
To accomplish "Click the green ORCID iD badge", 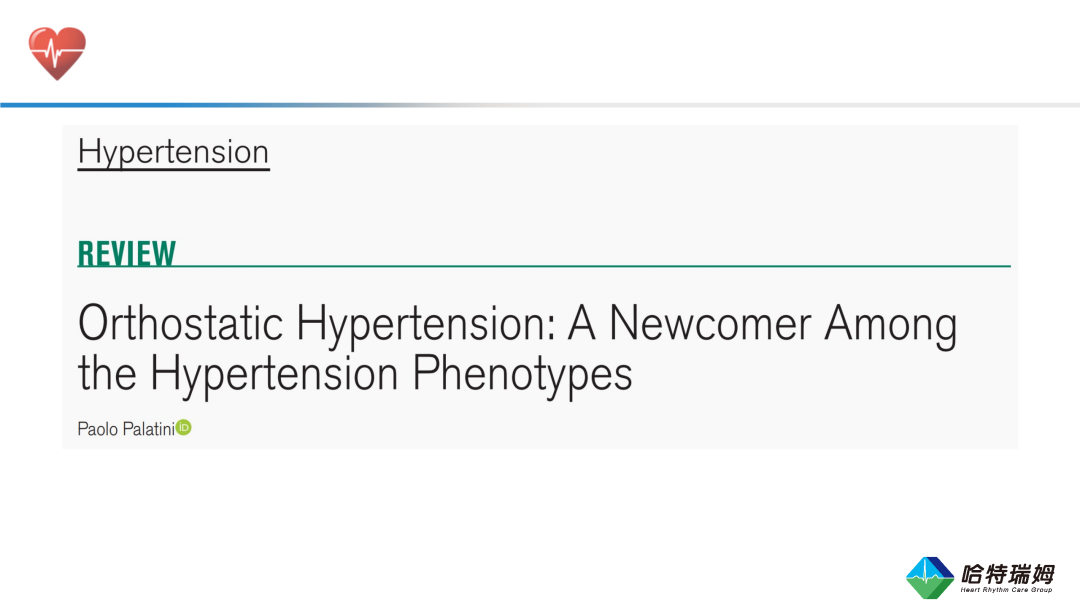I will coord(183,428).
